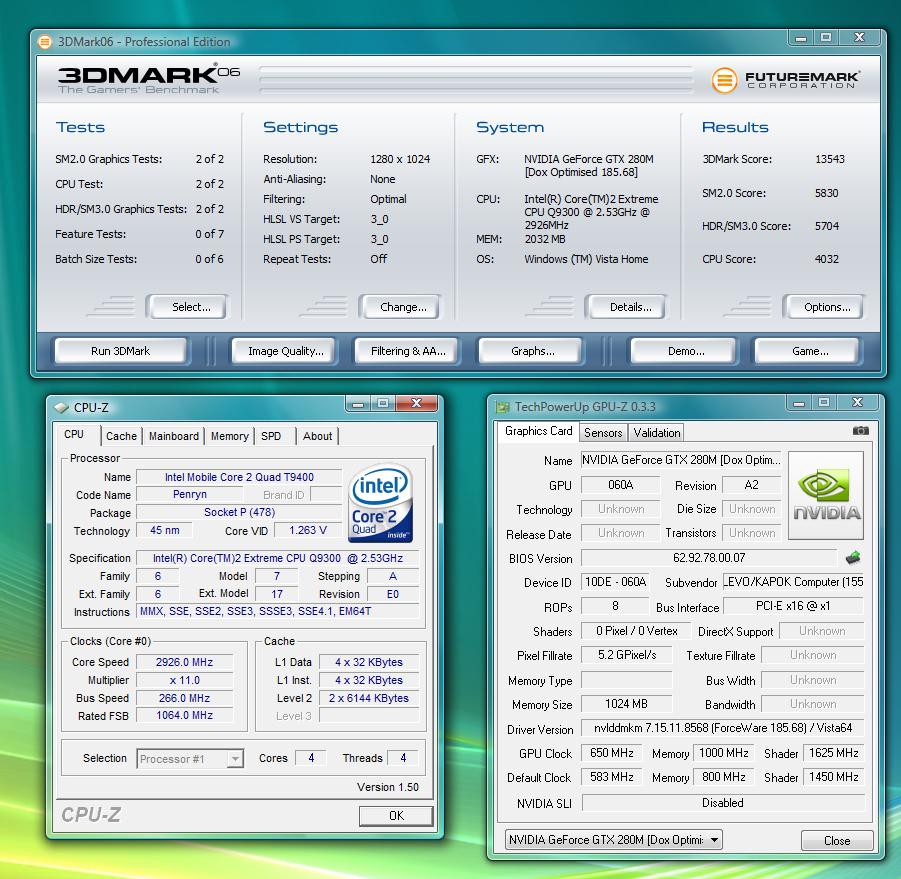Viewport: 901px width, 879px height.
Task: Click the Multiplier value x 11.0
Action: tap(184, 680)
